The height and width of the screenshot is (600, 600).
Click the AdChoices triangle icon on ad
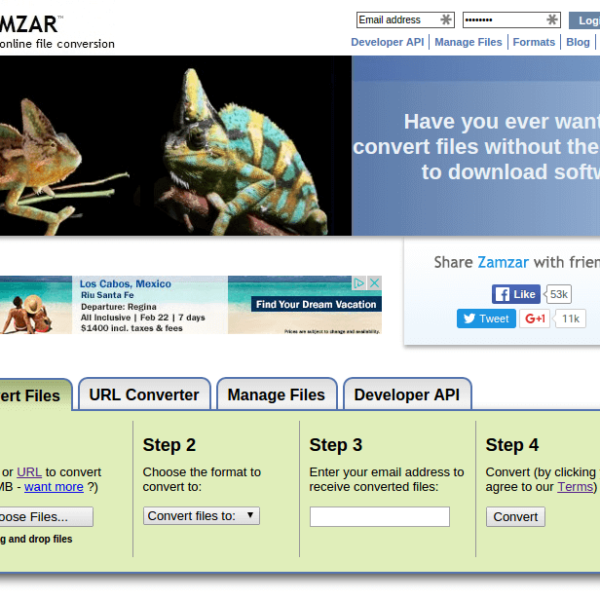click(362, 284)
